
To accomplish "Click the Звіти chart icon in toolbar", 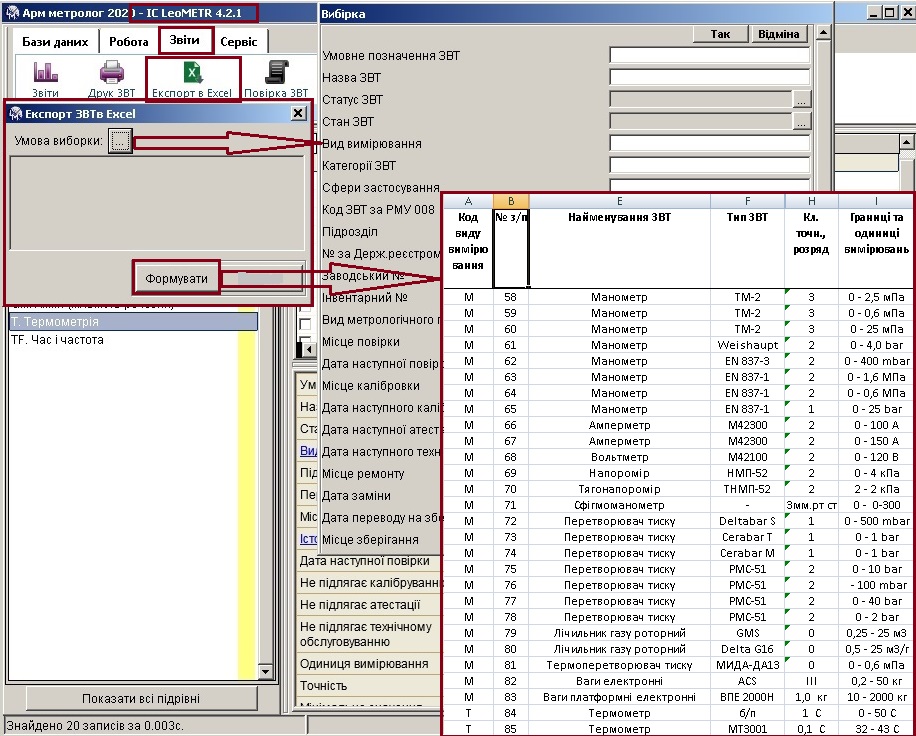I will pos(45,73).
